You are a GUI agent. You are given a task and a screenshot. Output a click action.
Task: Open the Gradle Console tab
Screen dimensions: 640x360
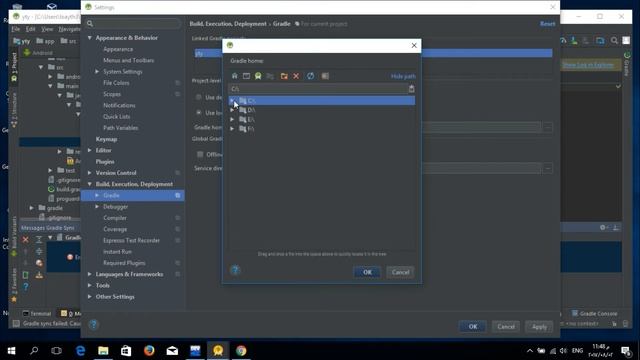coord(594,313)
